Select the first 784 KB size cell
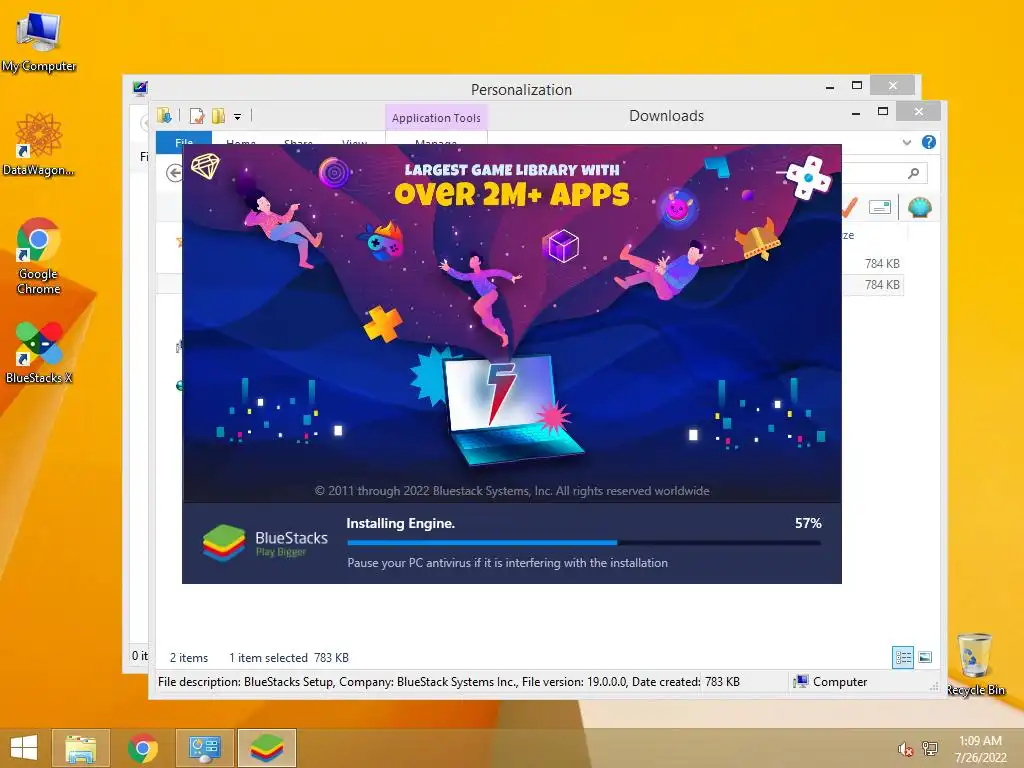Image resolution: width=1024 pixels, height=768 pixels. click(x=882, y=264)
